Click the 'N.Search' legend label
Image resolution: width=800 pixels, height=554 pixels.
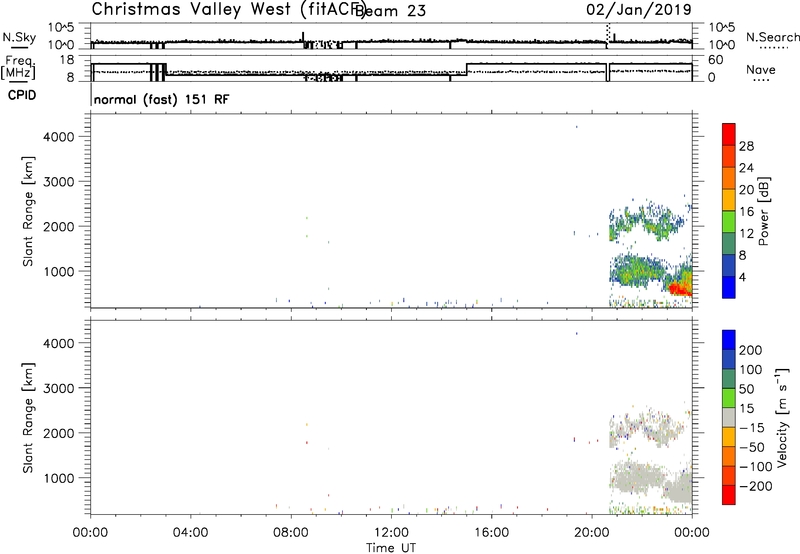(772, 37)
